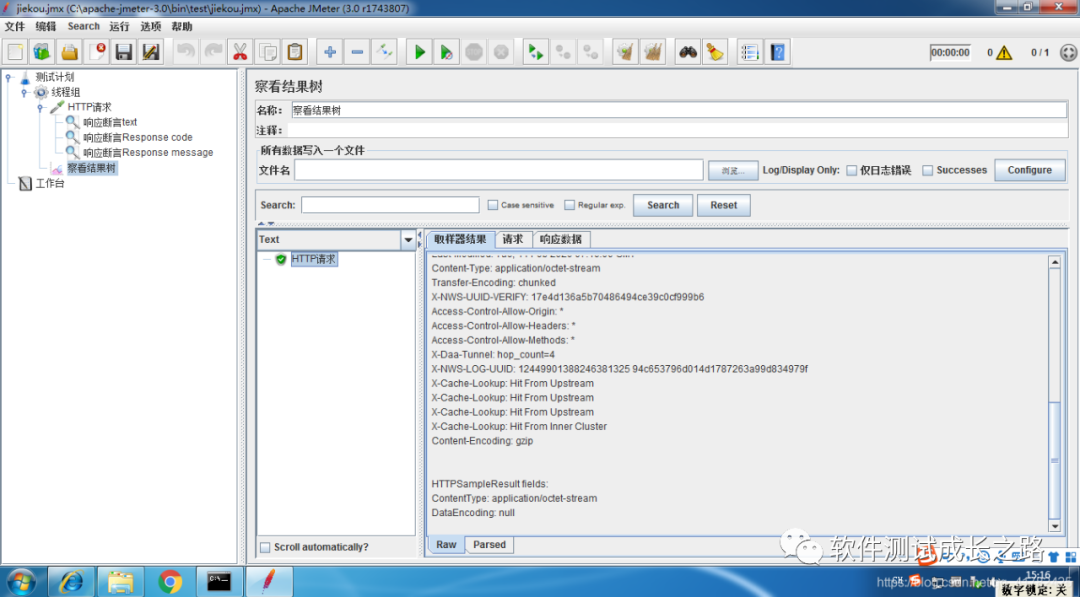Click the 浏览 browse button
1080x597 pixels.
pyautogui.click(x=733, y=171)
